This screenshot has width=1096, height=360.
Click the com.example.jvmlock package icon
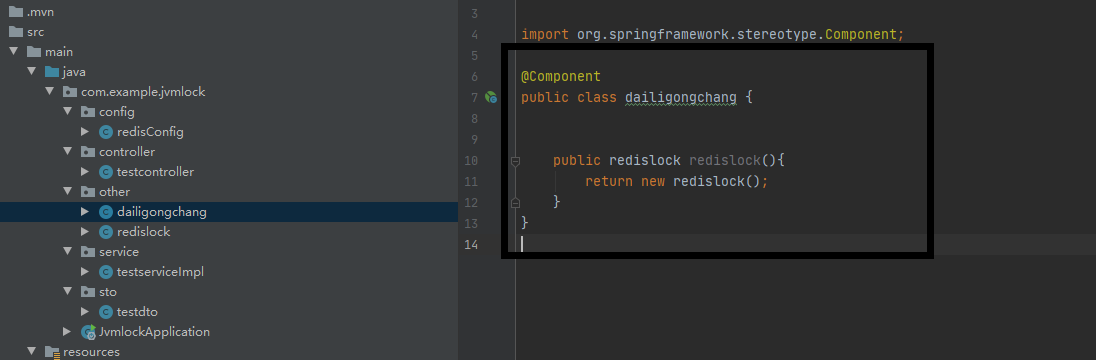(x=70, y=92)
